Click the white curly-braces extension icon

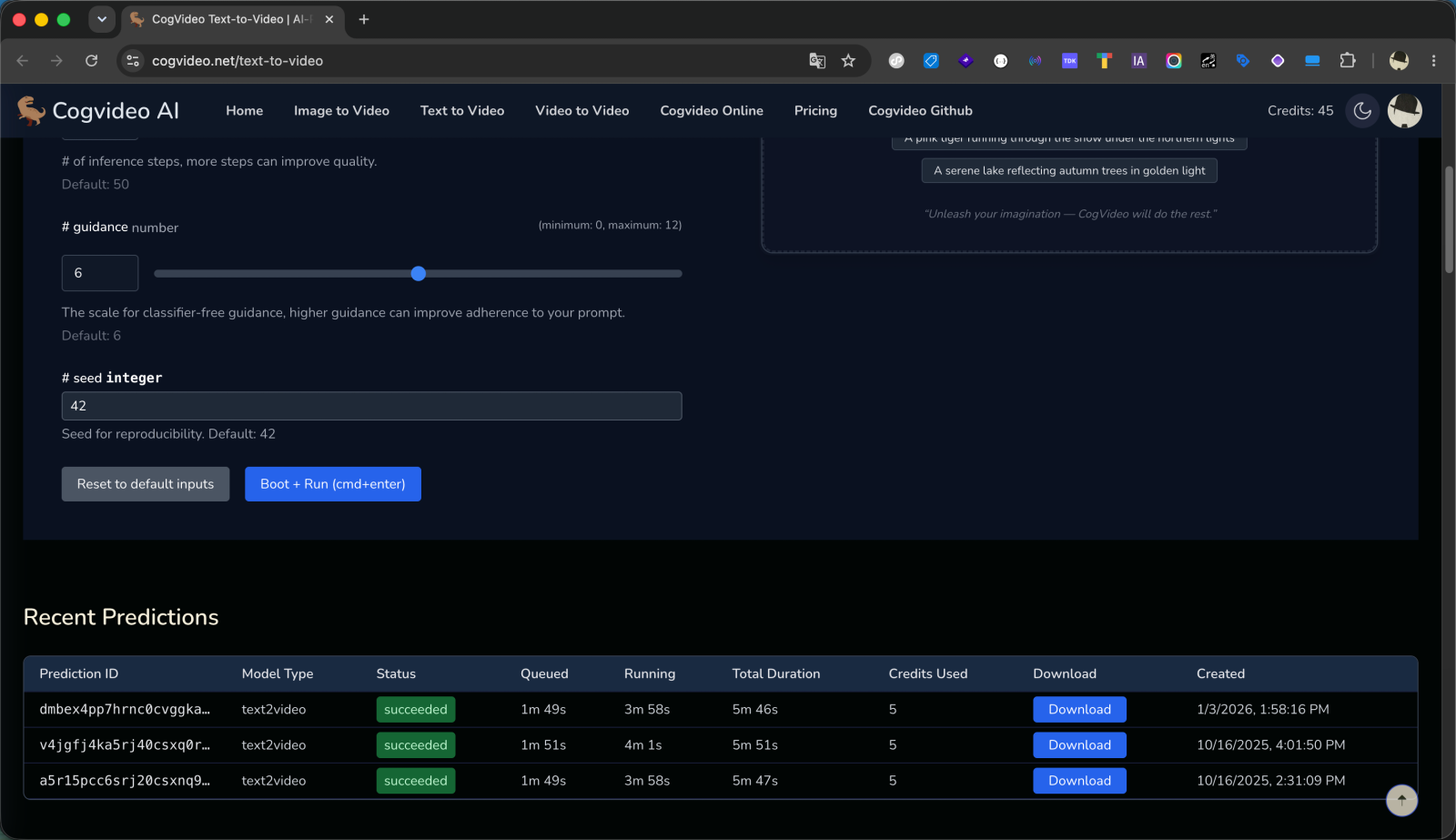(x=1000, y=61)
